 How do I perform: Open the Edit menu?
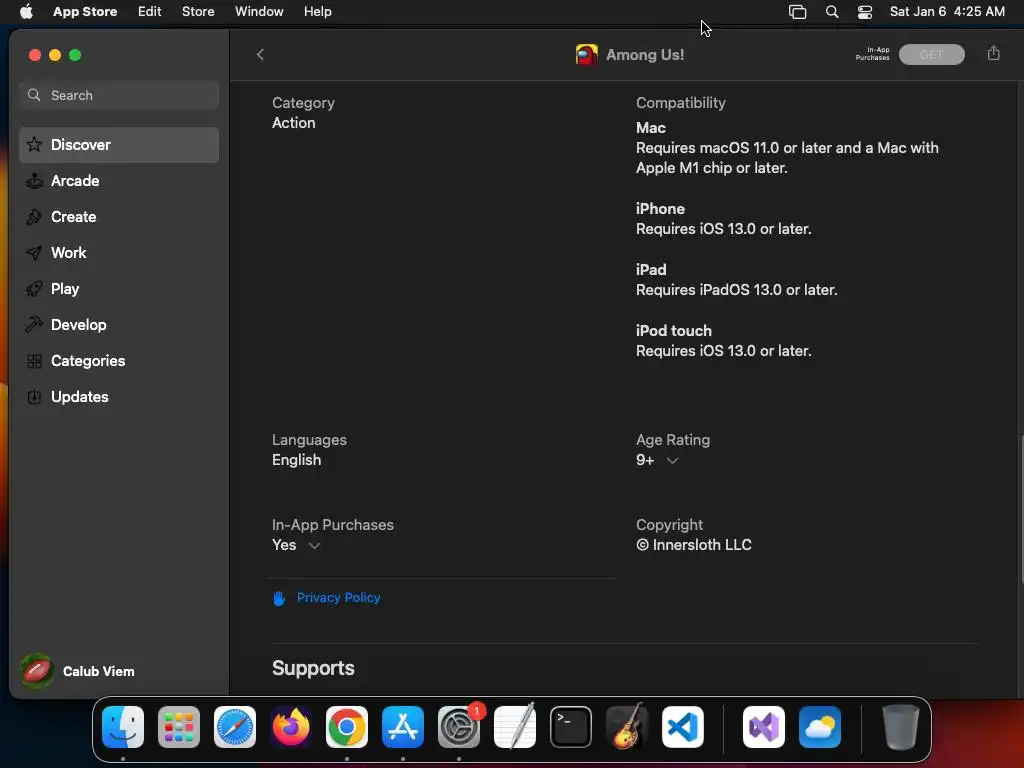[150, 11]
